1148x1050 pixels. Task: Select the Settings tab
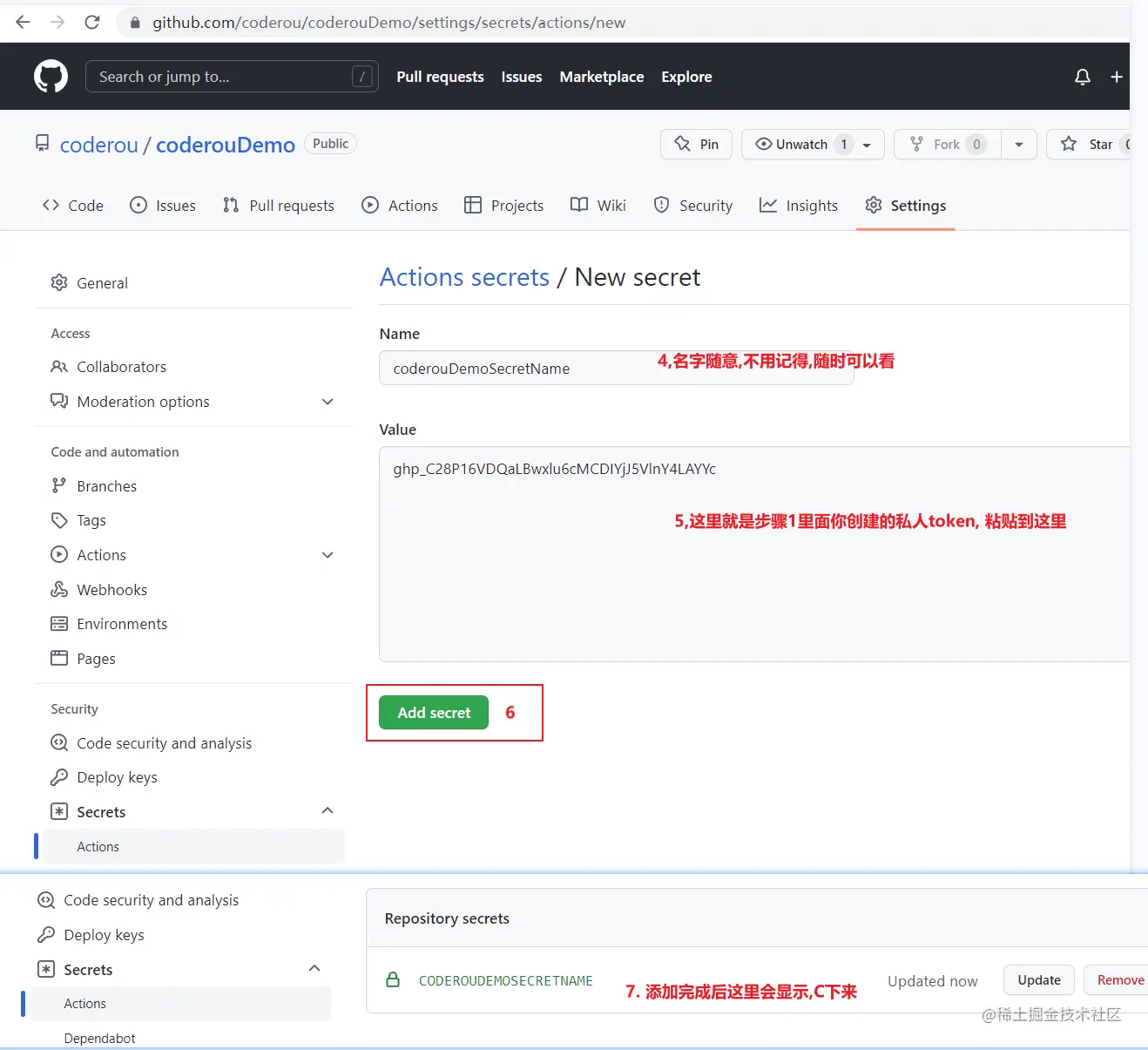click(906, 206)
